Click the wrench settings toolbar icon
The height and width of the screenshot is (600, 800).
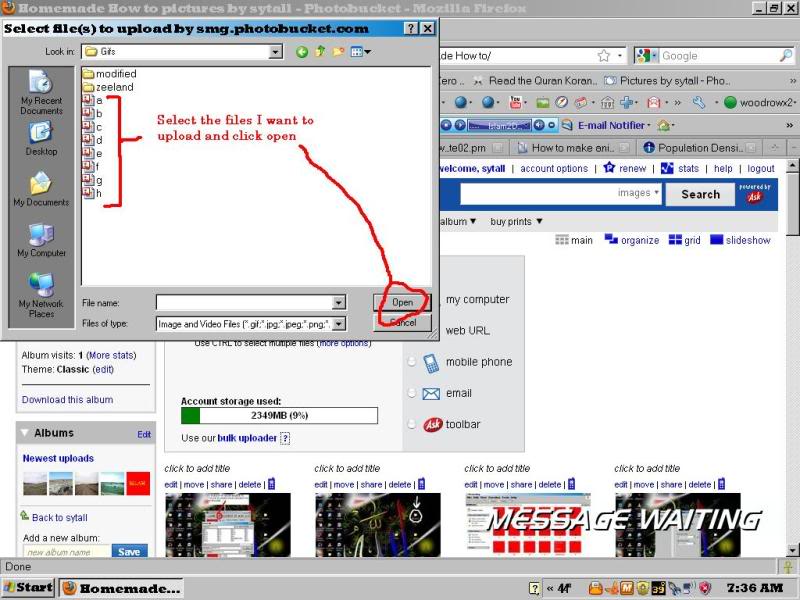coord(698,103)
